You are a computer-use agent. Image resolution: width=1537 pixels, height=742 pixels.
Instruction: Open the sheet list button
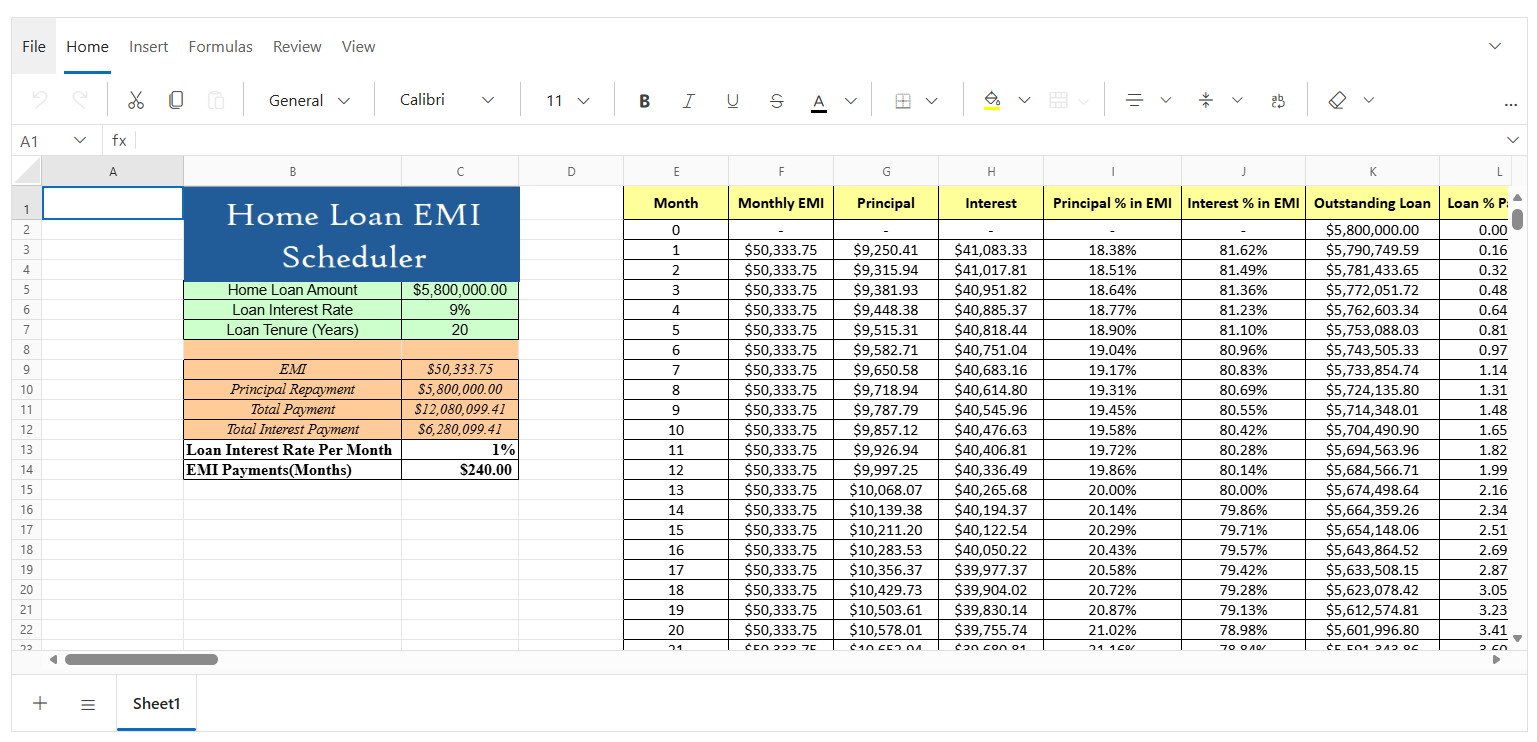pos(88,703)
